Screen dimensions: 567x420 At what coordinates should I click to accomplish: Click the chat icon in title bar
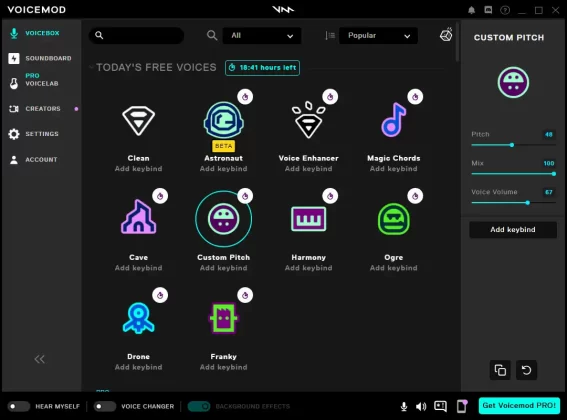488,10
